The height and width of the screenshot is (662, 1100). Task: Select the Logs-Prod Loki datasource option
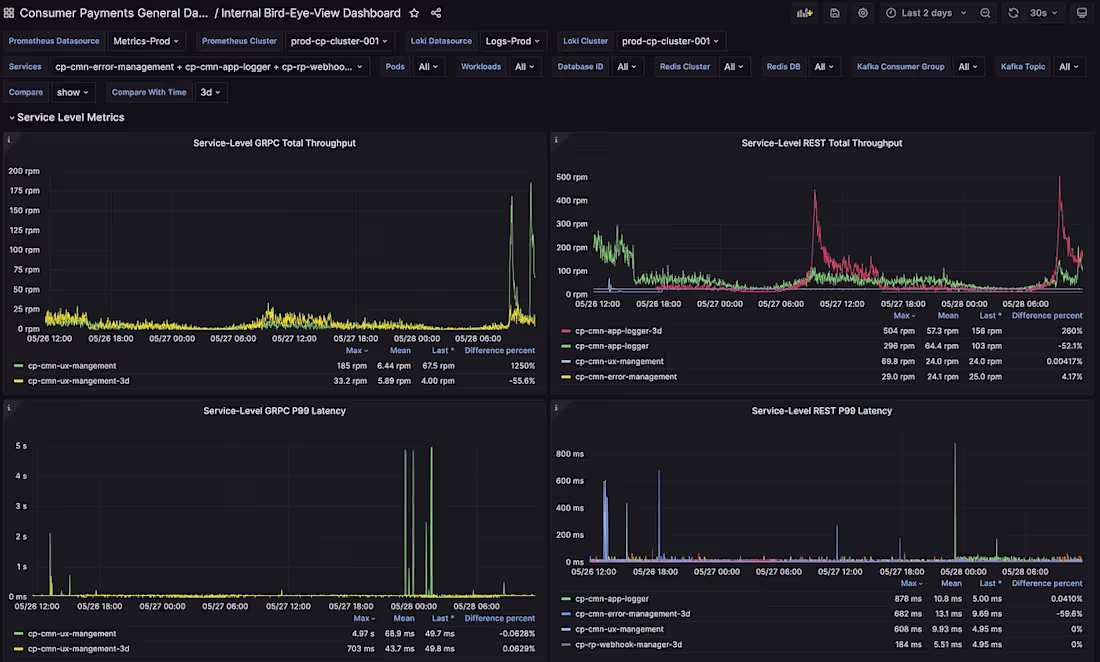(x=512, y=41)
